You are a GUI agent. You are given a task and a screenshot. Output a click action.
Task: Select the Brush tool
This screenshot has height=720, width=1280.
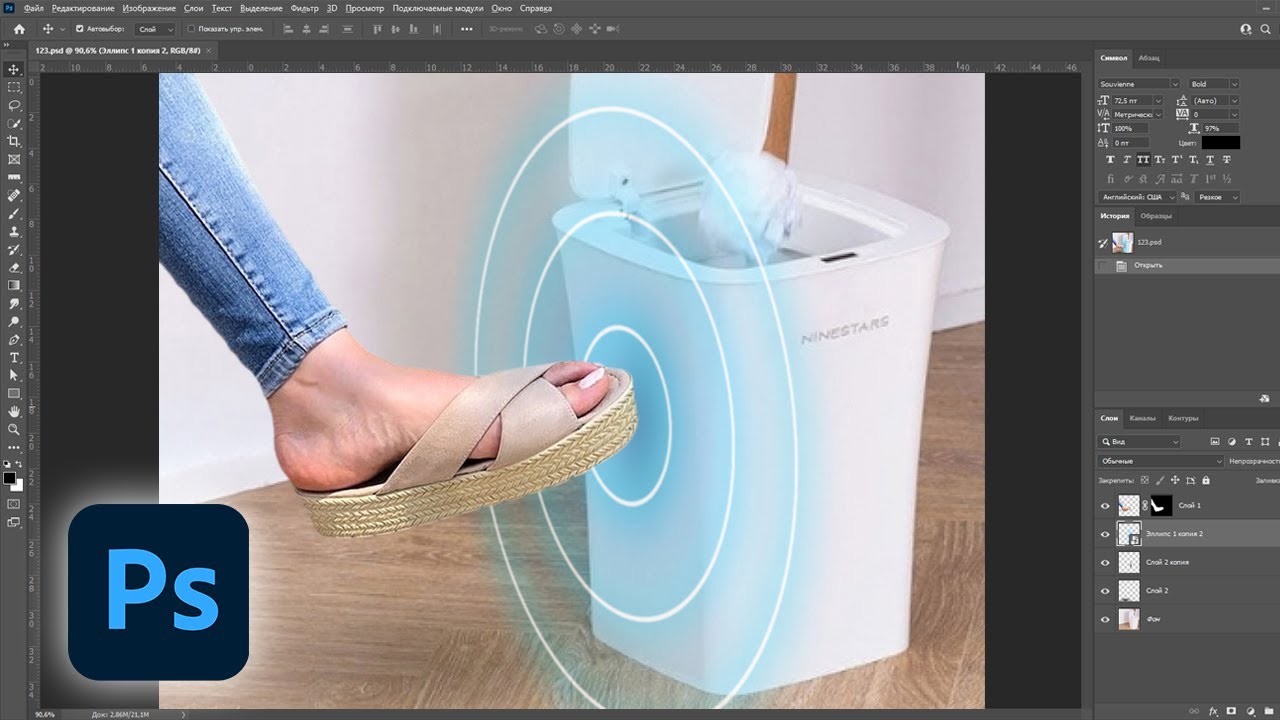click(14, 213)
